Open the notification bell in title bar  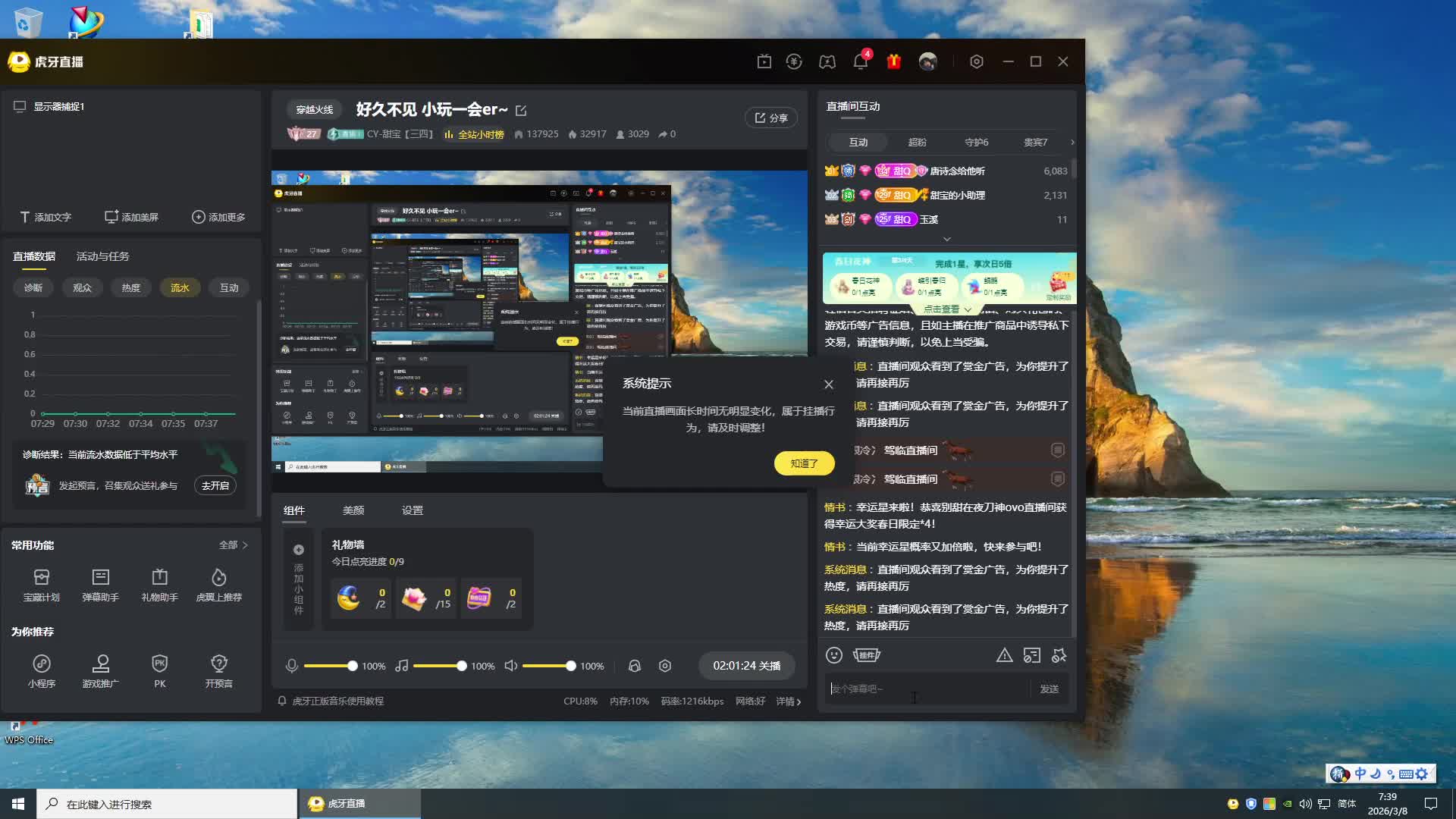click(x=860, y=62)
